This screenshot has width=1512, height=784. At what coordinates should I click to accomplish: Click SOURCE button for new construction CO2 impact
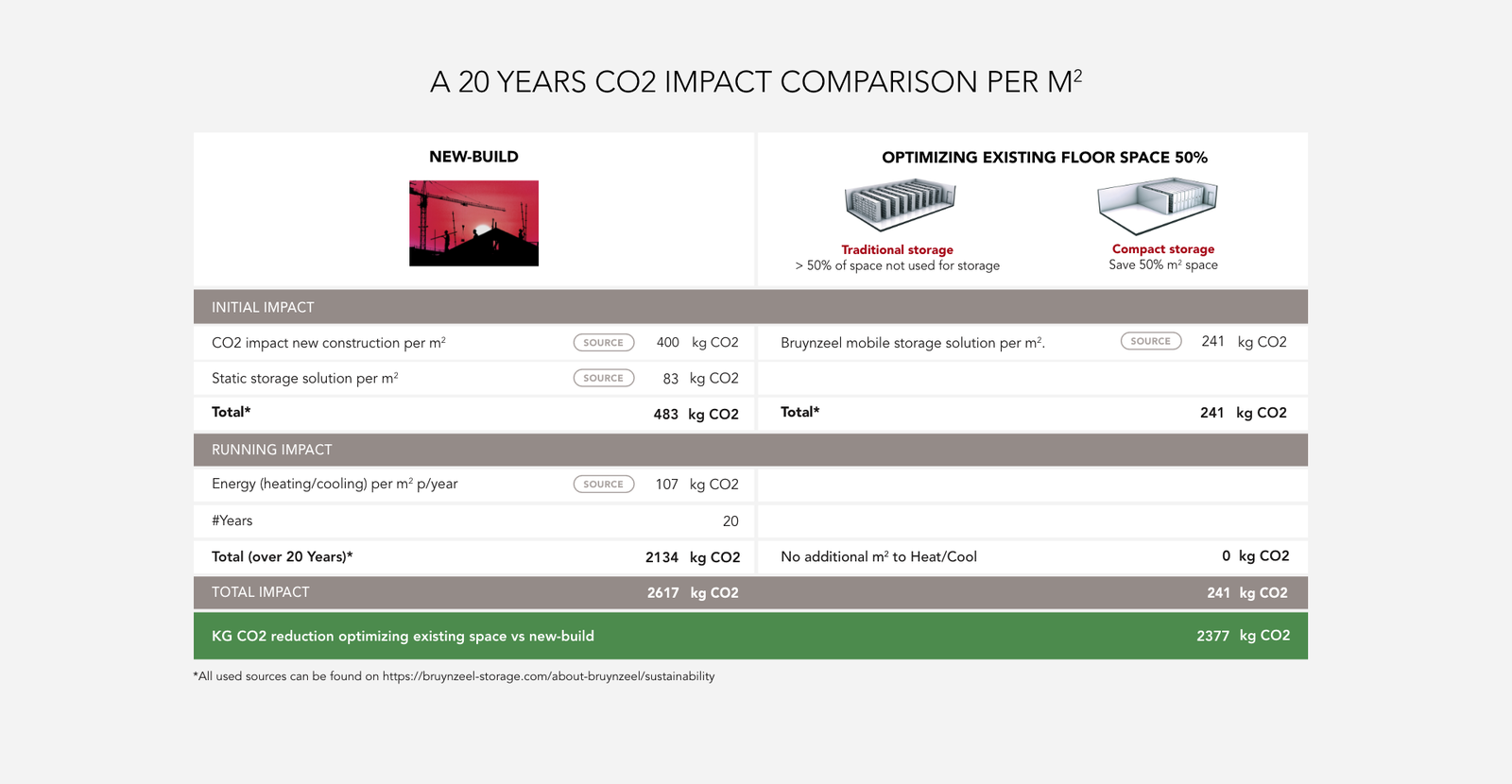[603, 343]
